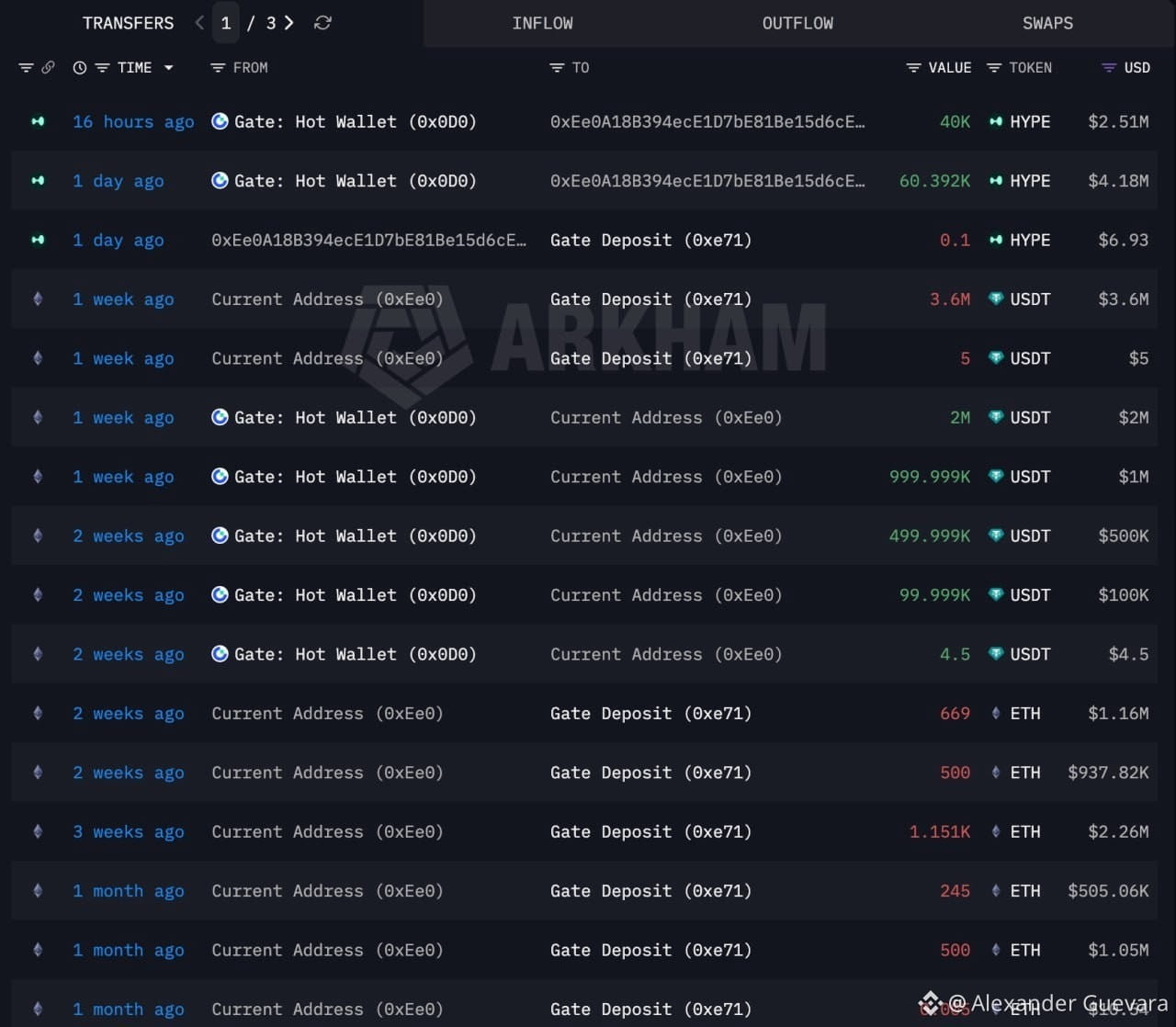This screenshot has width=1176, height=1027.
Task: Click the link icon in header
Action: (x=48, y=68)
